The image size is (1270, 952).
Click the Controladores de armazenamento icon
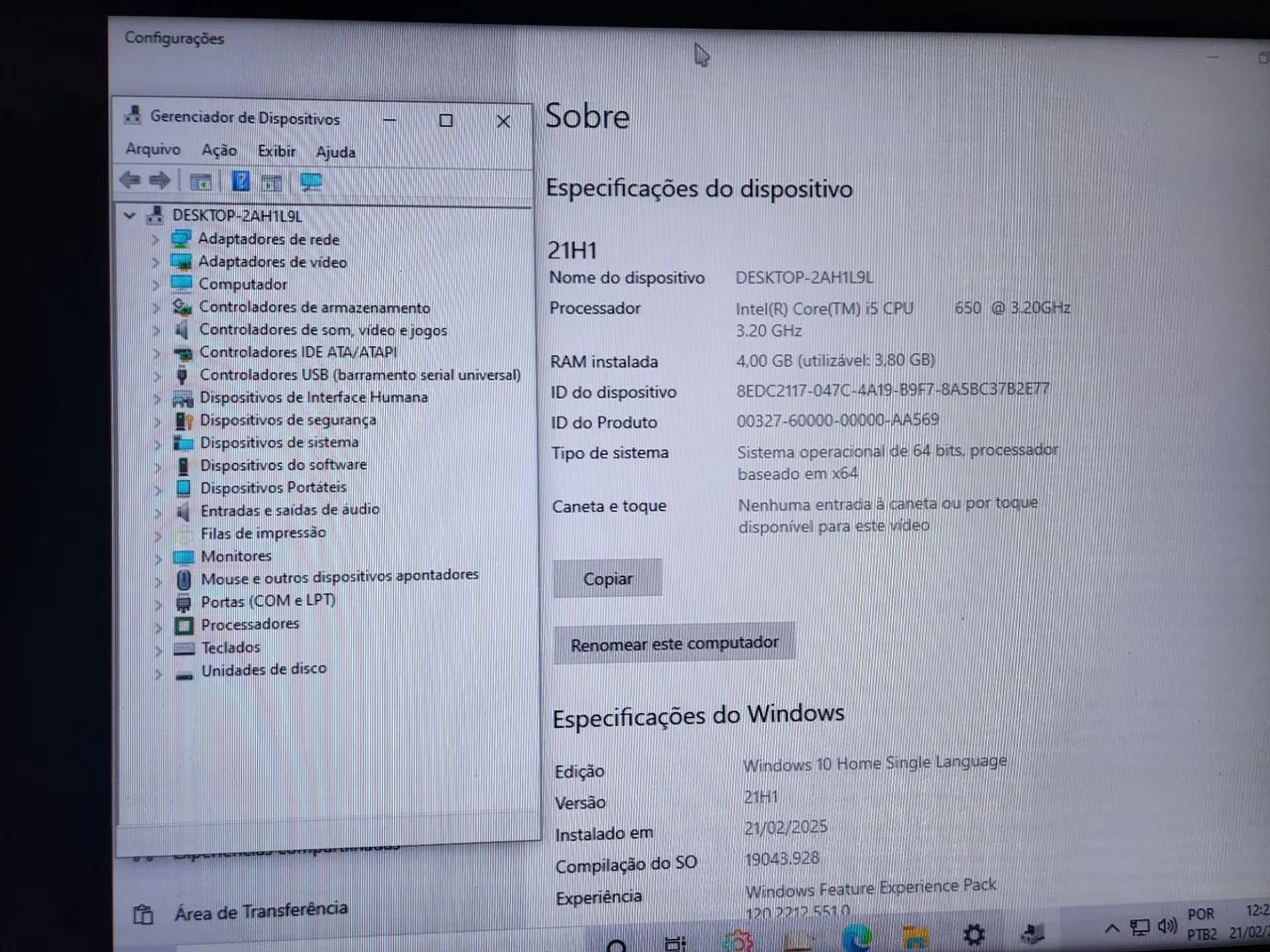tap(182, 306)
